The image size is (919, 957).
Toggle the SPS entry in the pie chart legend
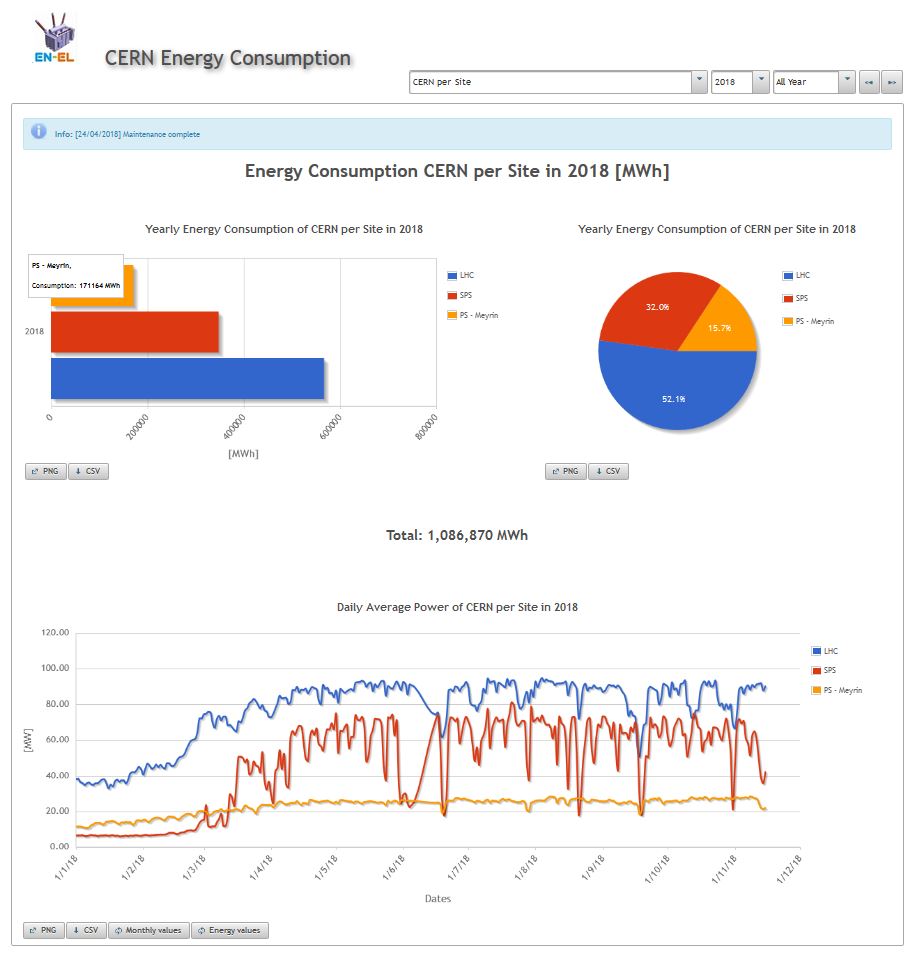click(796, 297)
